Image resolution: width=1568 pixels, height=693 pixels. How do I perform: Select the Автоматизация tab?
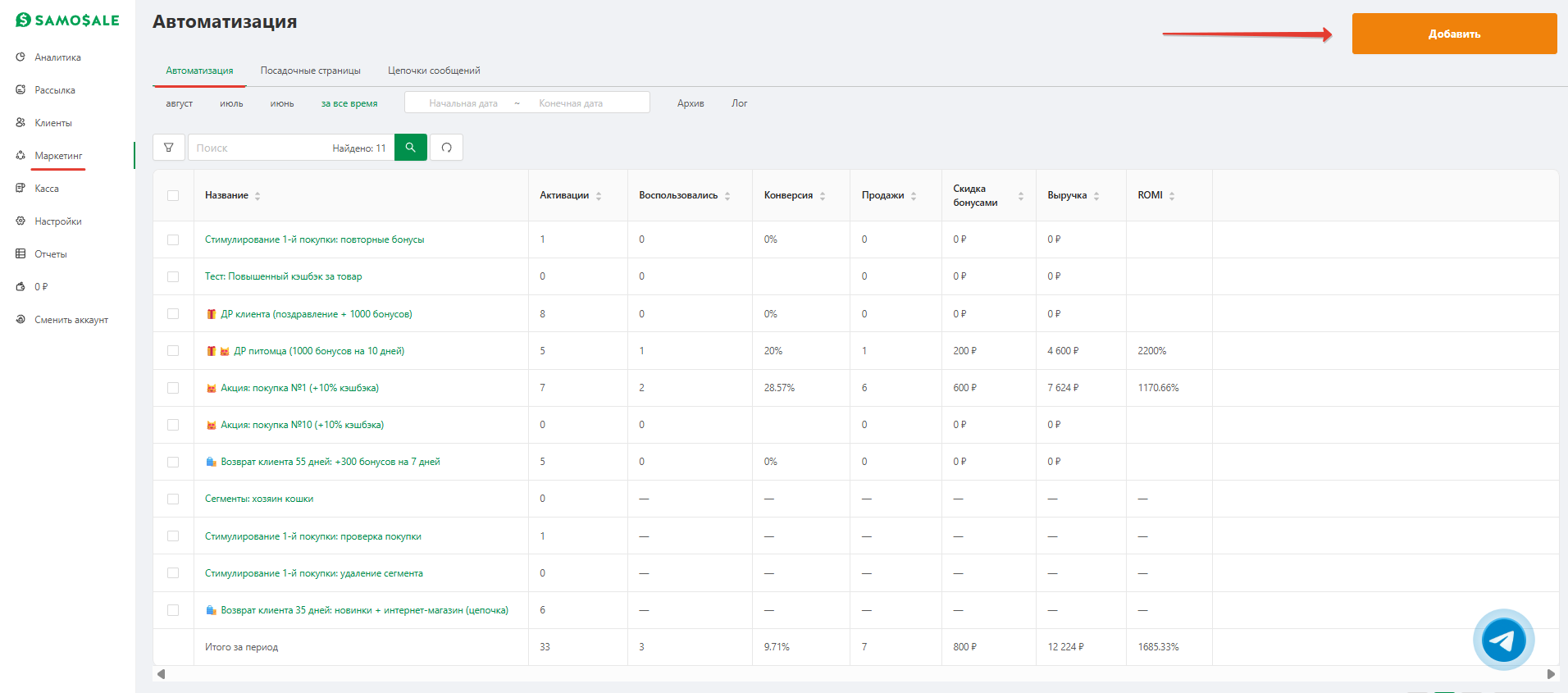(x=199, y=71)
